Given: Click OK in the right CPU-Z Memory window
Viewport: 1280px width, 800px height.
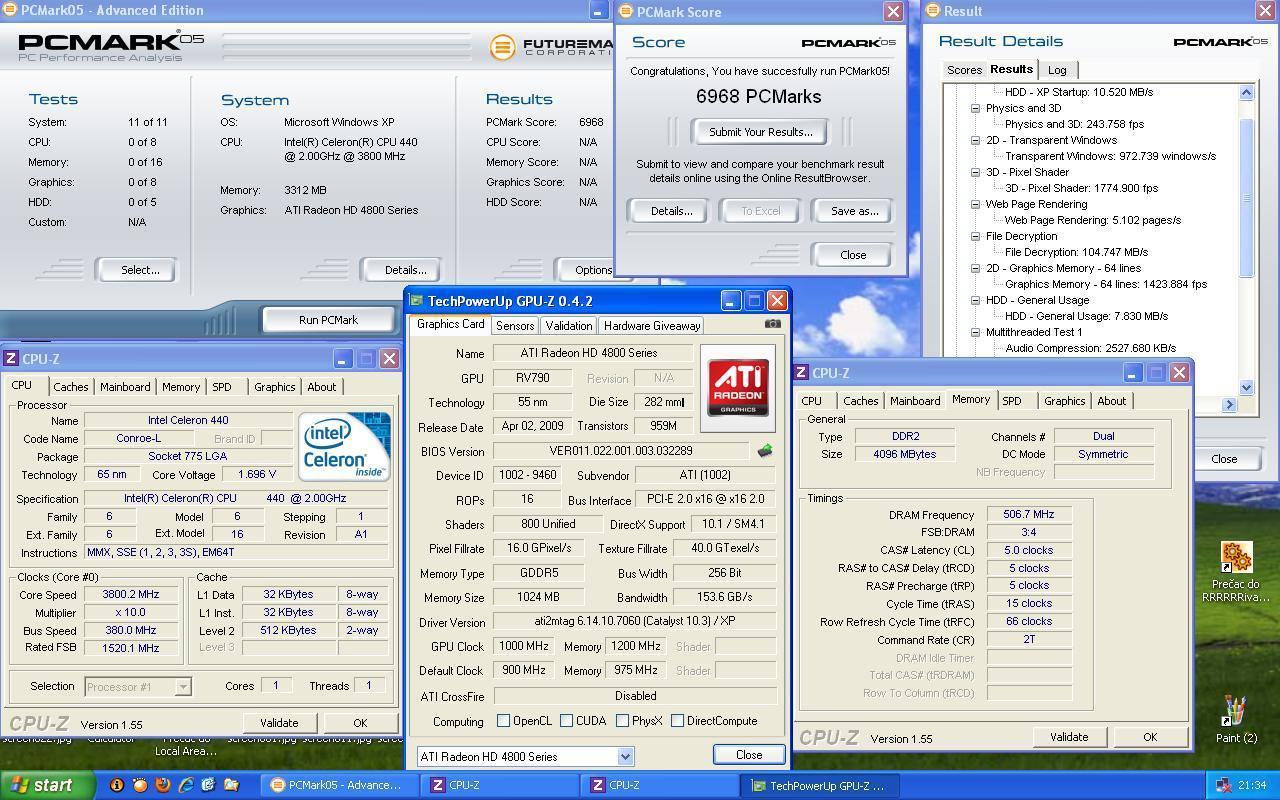Looking at the screenshot, I should tap(1150, 737).
